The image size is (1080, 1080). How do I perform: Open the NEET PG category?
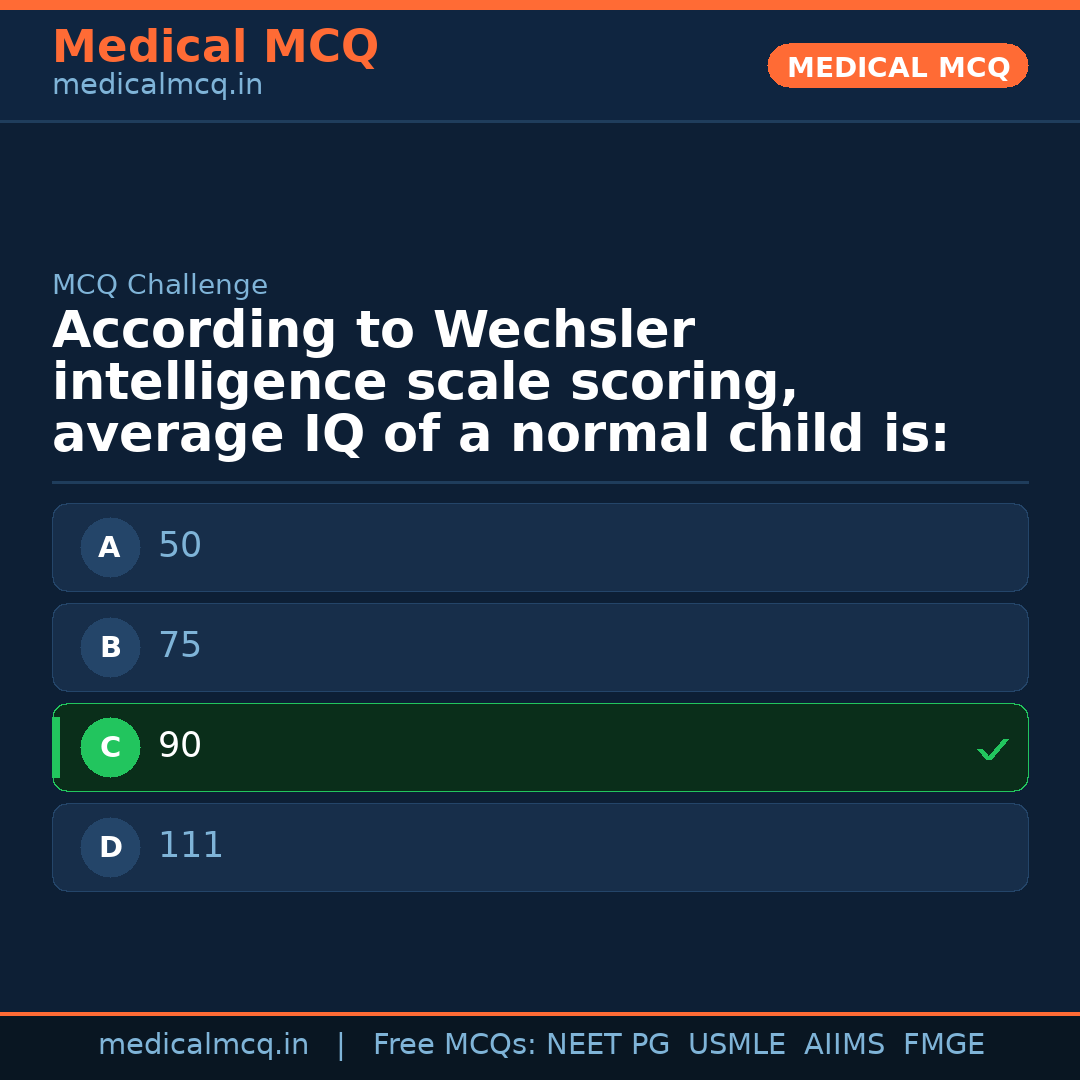click(608, 1044)
